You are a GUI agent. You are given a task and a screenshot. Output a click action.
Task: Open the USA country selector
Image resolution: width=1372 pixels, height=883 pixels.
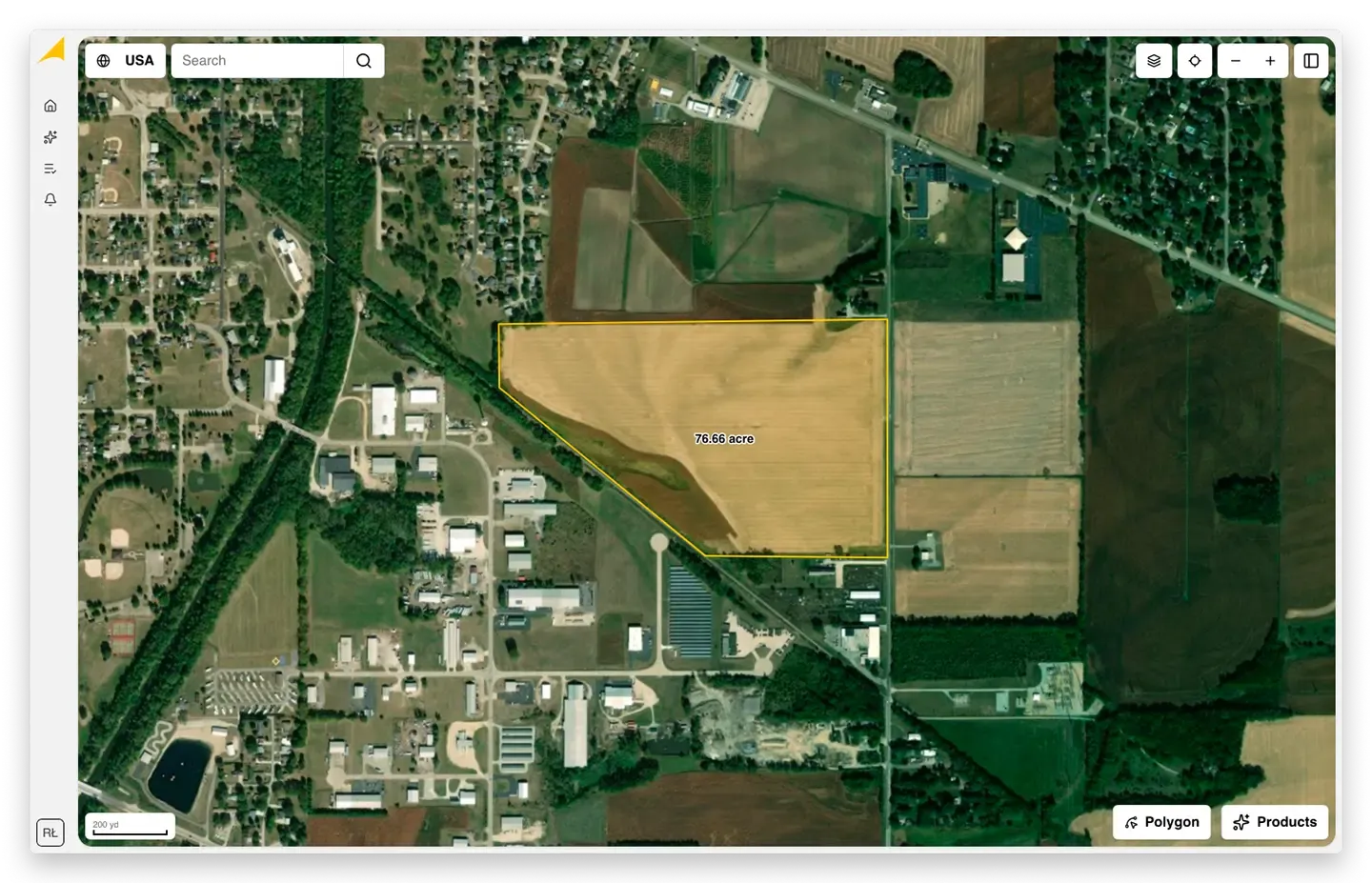coord(126,60)
